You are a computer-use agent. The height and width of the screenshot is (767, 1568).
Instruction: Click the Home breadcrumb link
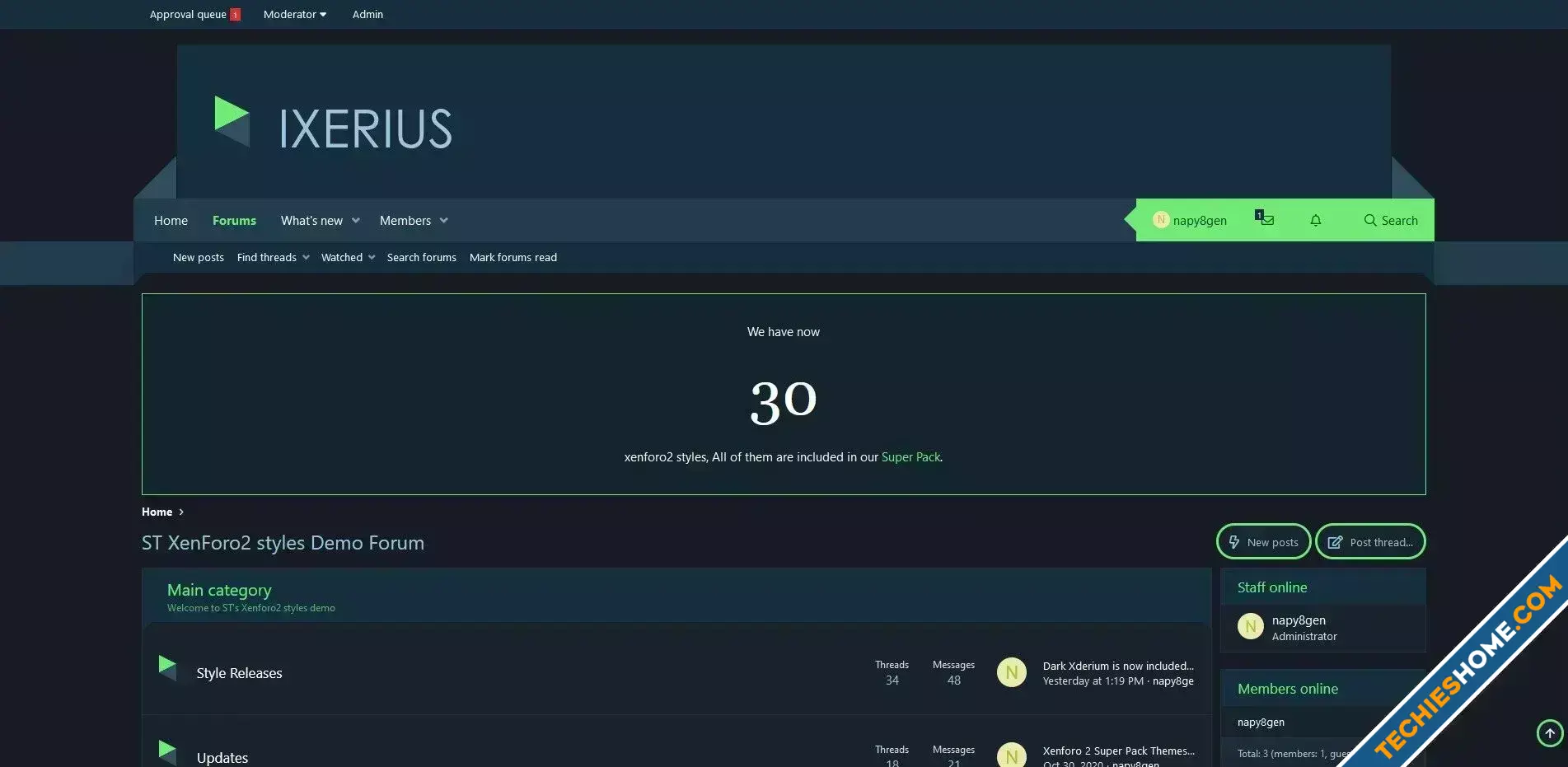(x=157, y=512)
